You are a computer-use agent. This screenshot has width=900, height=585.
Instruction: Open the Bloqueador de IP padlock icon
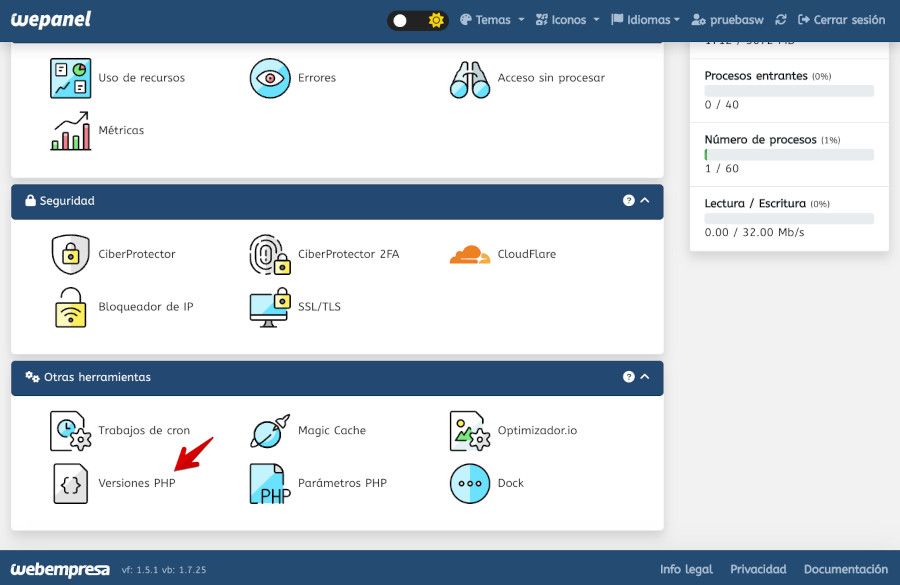pyautogui.click(x=71, y=307)
